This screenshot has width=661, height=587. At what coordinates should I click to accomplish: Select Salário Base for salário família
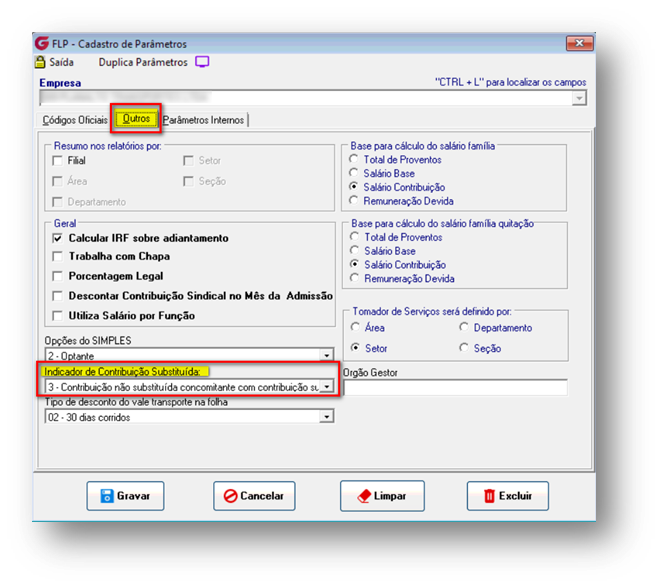tap(354, 173)
